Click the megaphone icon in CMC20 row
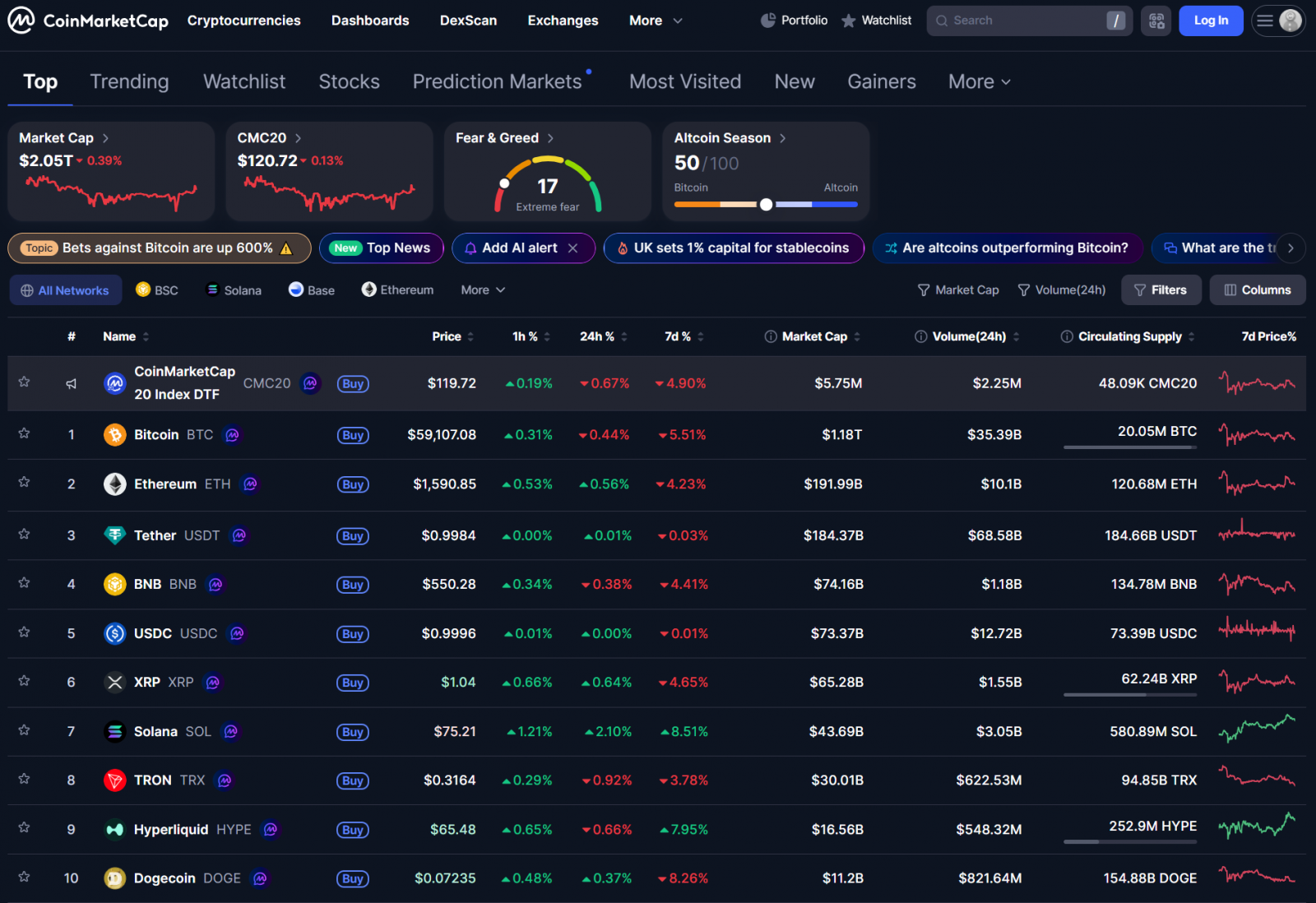 (72, 383)
